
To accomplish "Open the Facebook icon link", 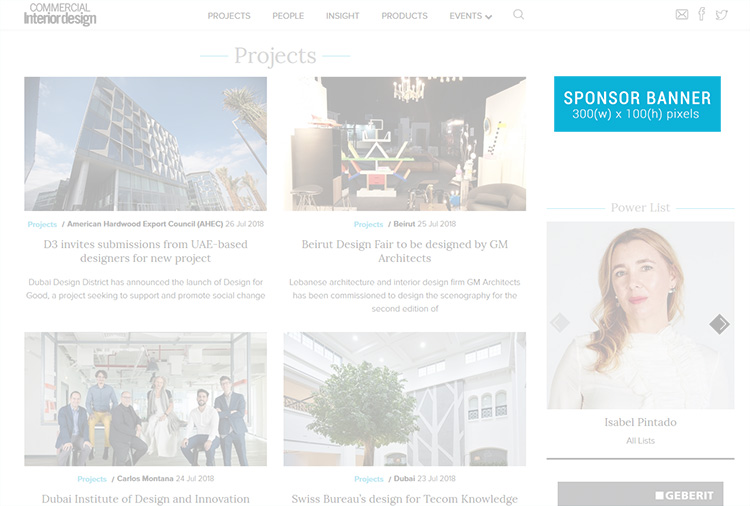I will (701, 14).
